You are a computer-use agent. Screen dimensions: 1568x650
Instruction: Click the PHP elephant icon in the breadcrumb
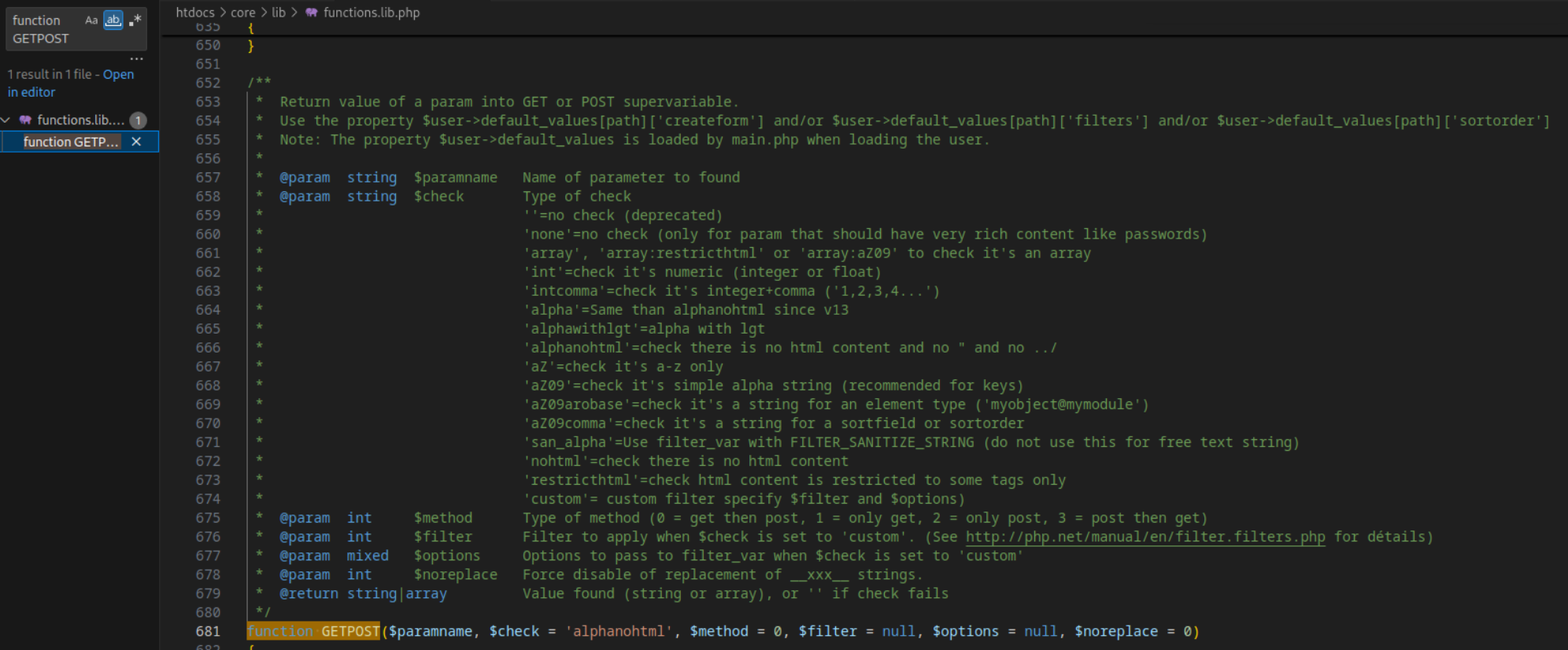click(x=312, y=13)
